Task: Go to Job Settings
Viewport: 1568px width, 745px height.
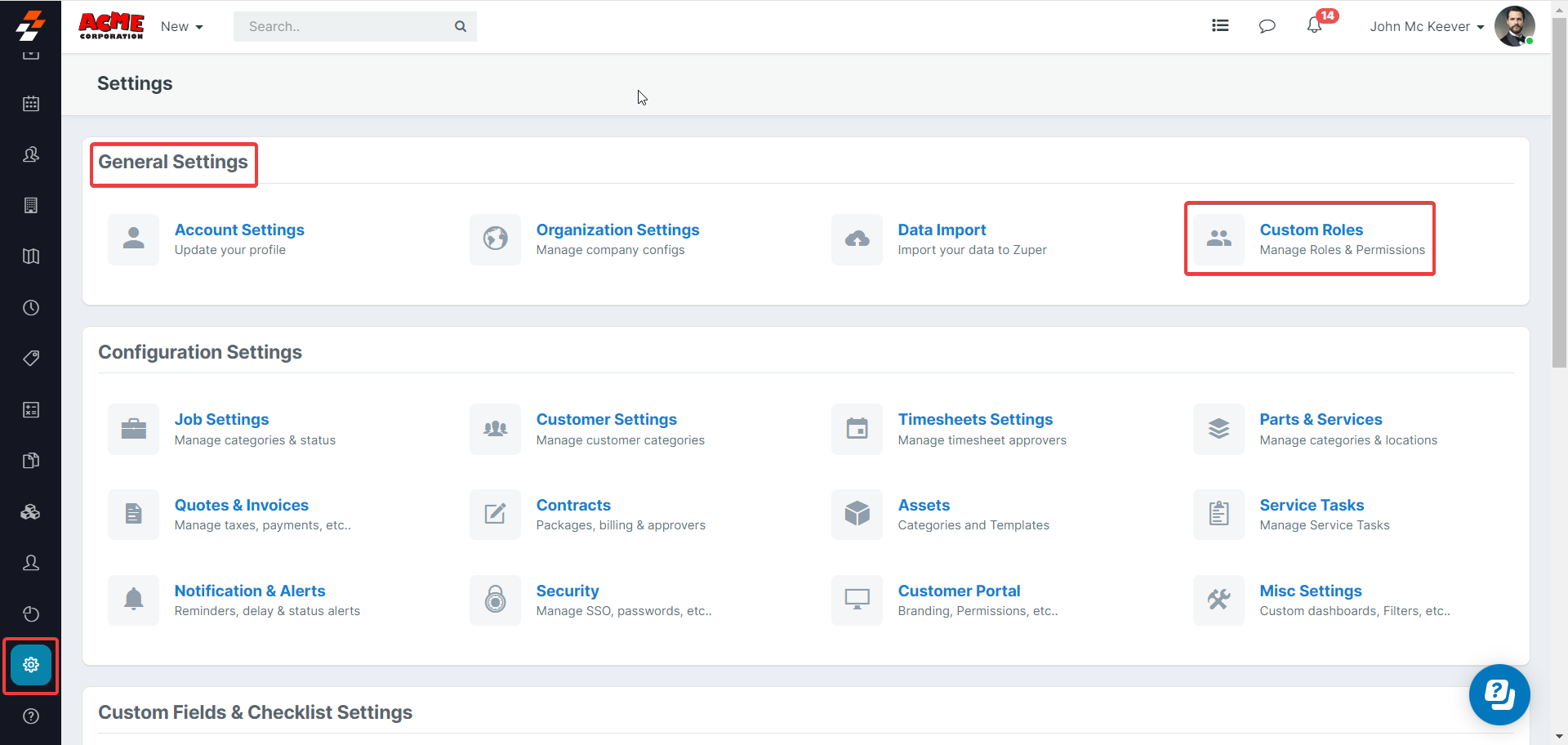Action: click(221, 420)
